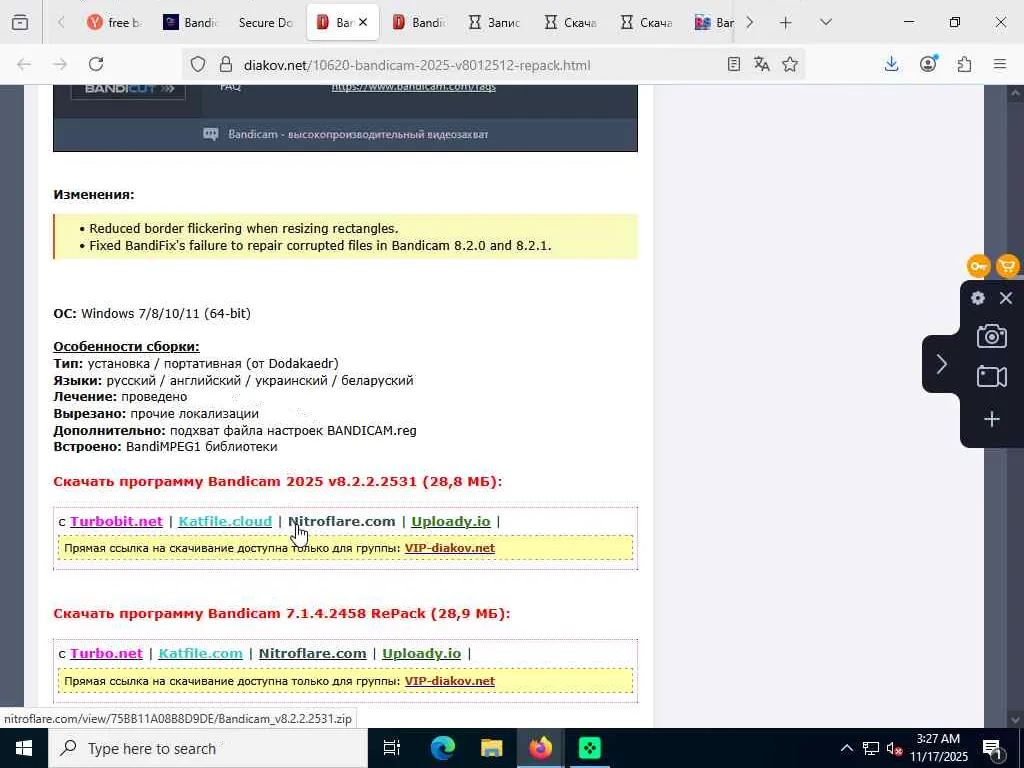The image size is (1024, 768).
Task: Click the translate page icon
Action: click(x=761, y=64)
